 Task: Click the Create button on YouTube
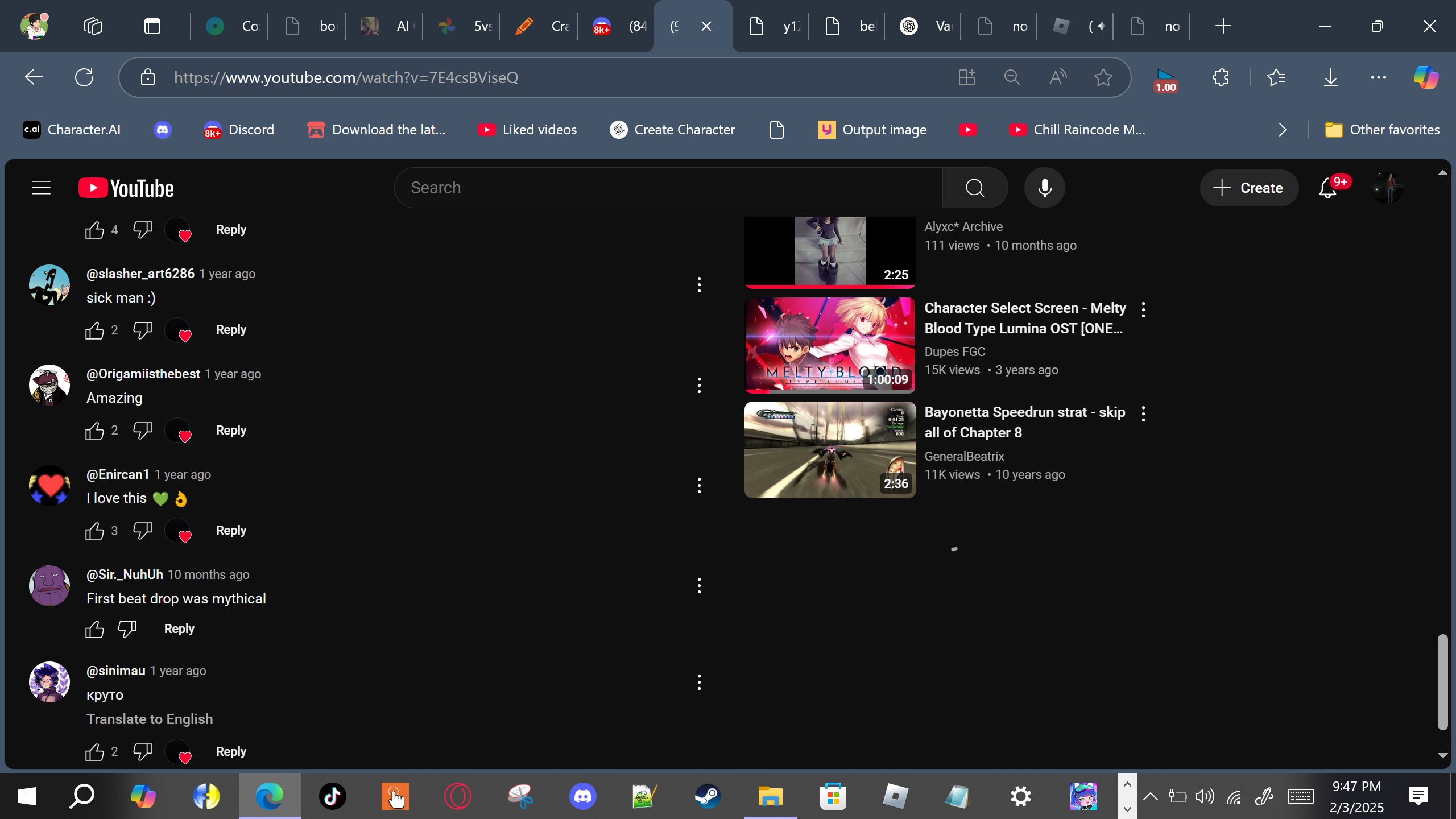(x=1249, y=188)
